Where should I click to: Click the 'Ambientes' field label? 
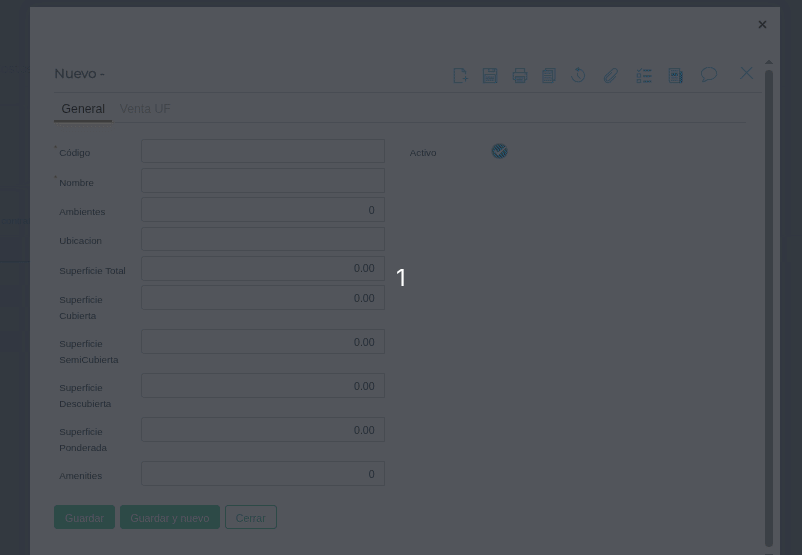click(x=82, y=212)
